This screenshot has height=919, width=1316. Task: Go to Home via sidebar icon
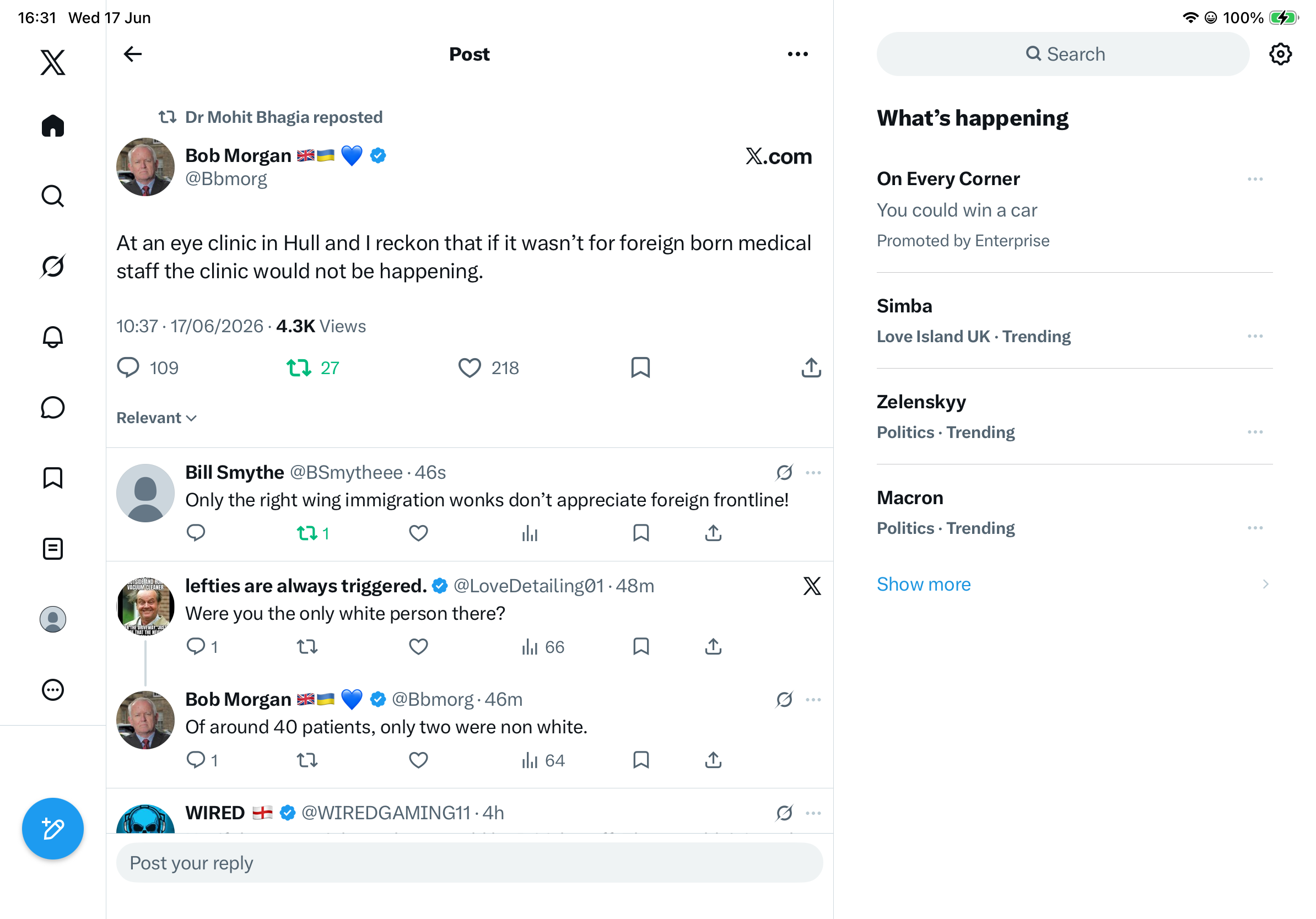(53, 126)
